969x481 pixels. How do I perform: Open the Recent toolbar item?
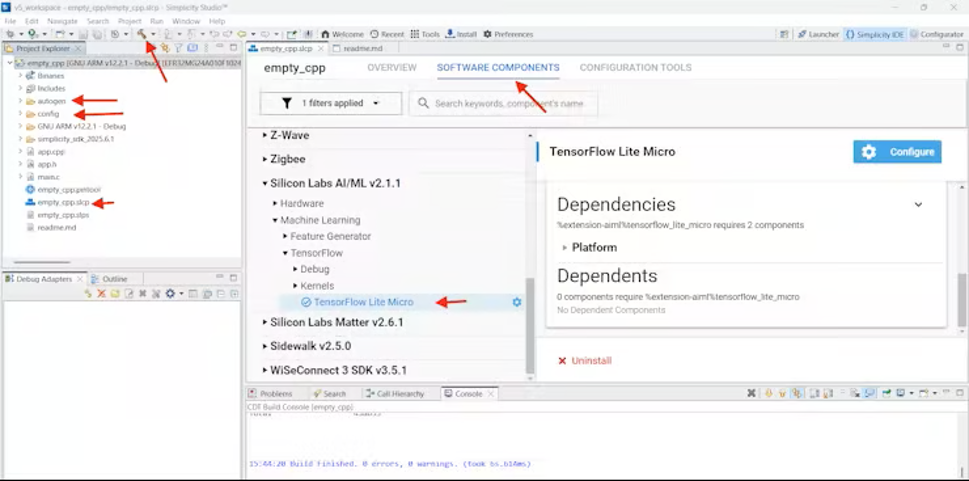tap(387, 34)
